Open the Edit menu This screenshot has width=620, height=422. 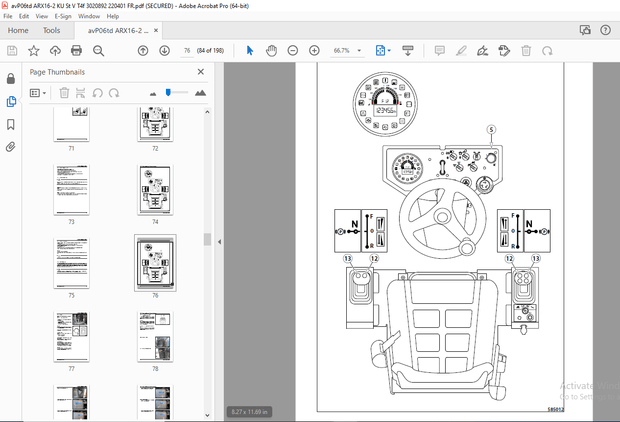(24, 16)
